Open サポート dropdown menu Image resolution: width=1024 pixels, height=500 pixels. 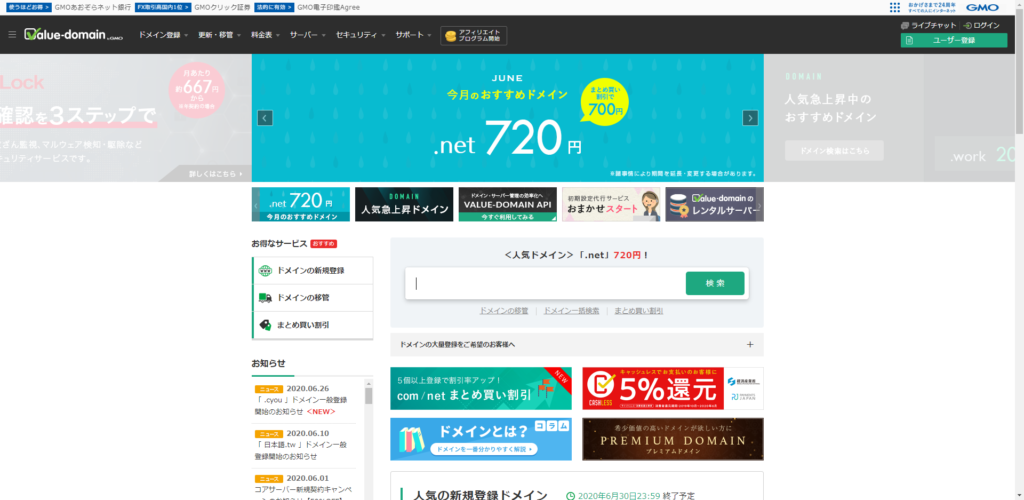(x=413, y=35)
